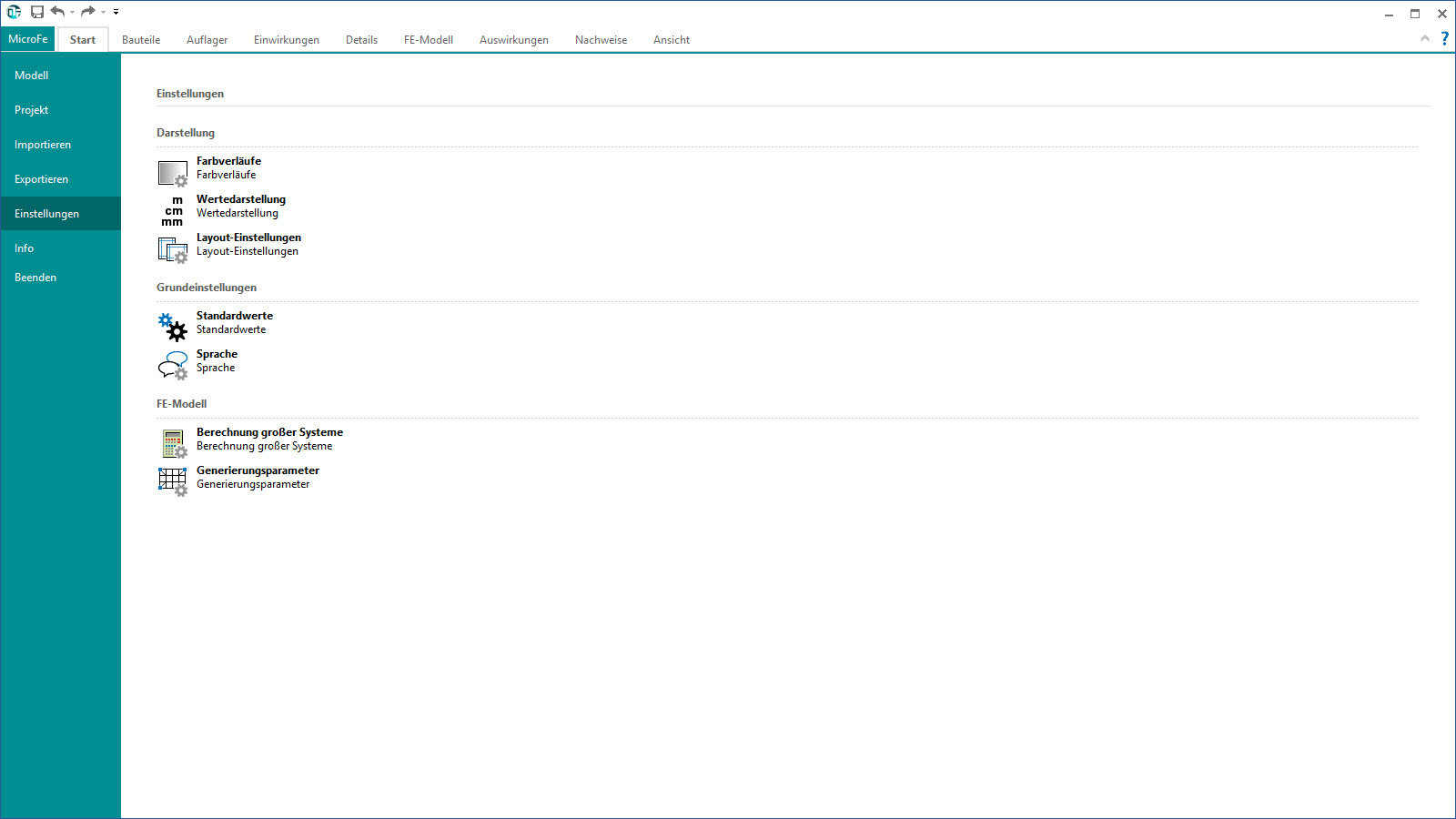Open the Standardwerte settings link
The width and height of the screenshot is (1456, 819).
(235, 316)
